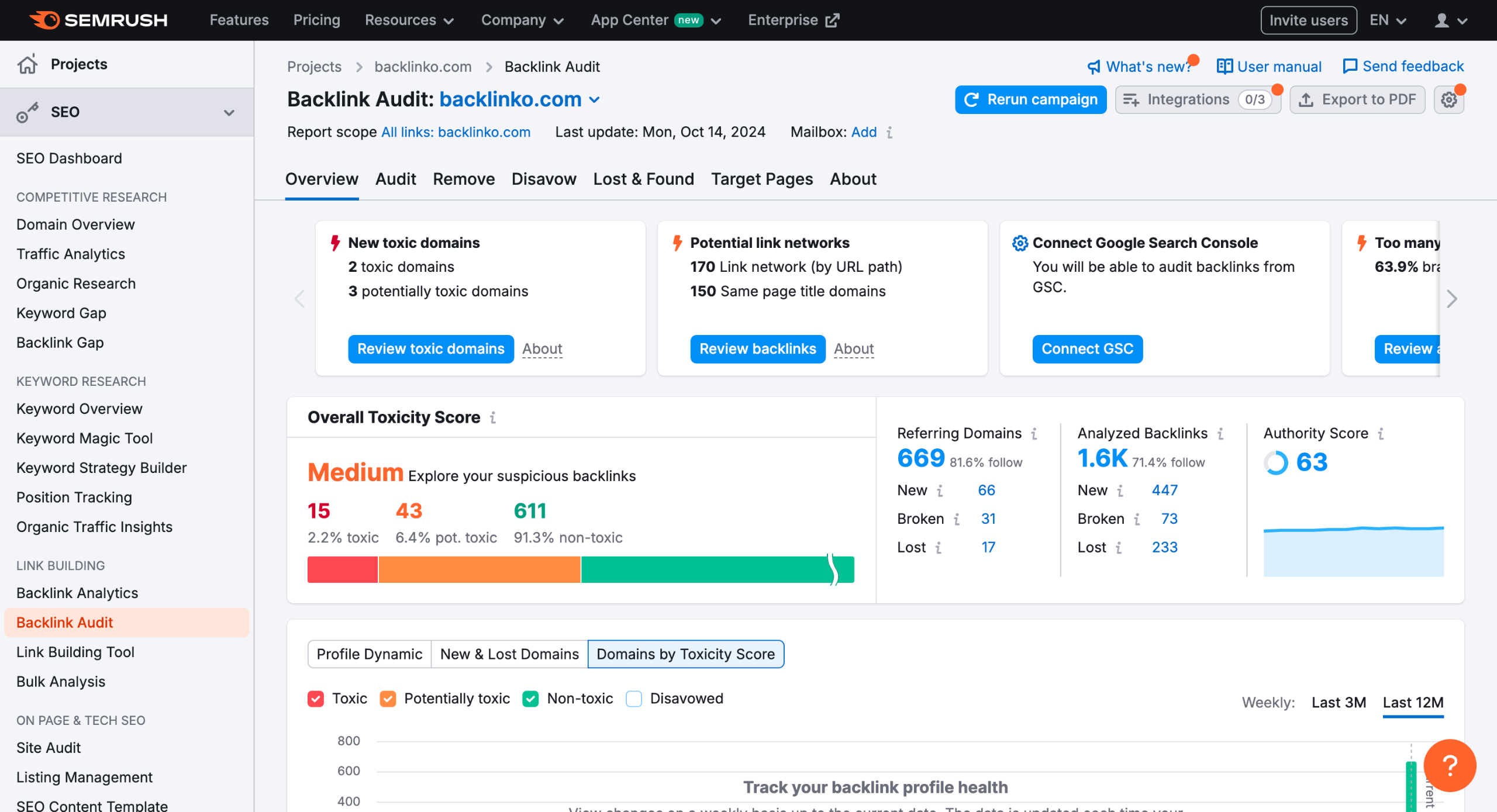Show next insight card with right arrow
The image size is (1497, 812).
pyautogui.click(x=1451, y=299)
